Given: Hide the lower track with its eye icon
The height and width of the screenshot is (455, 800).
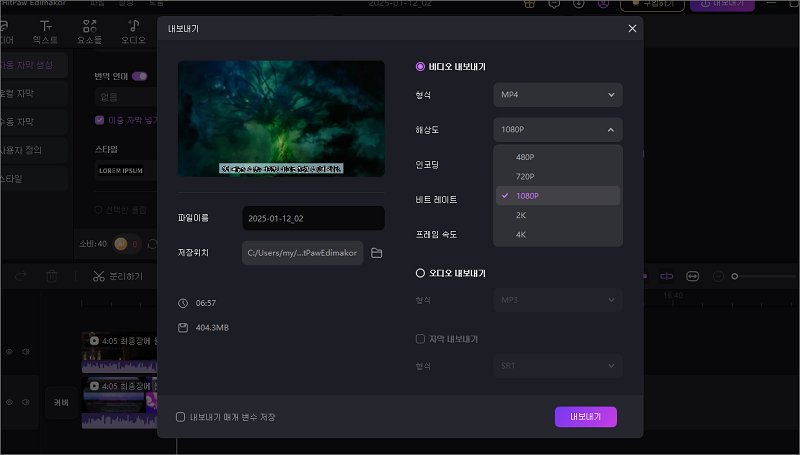Looking at the screenshot, I should click(x=9, y=402).
